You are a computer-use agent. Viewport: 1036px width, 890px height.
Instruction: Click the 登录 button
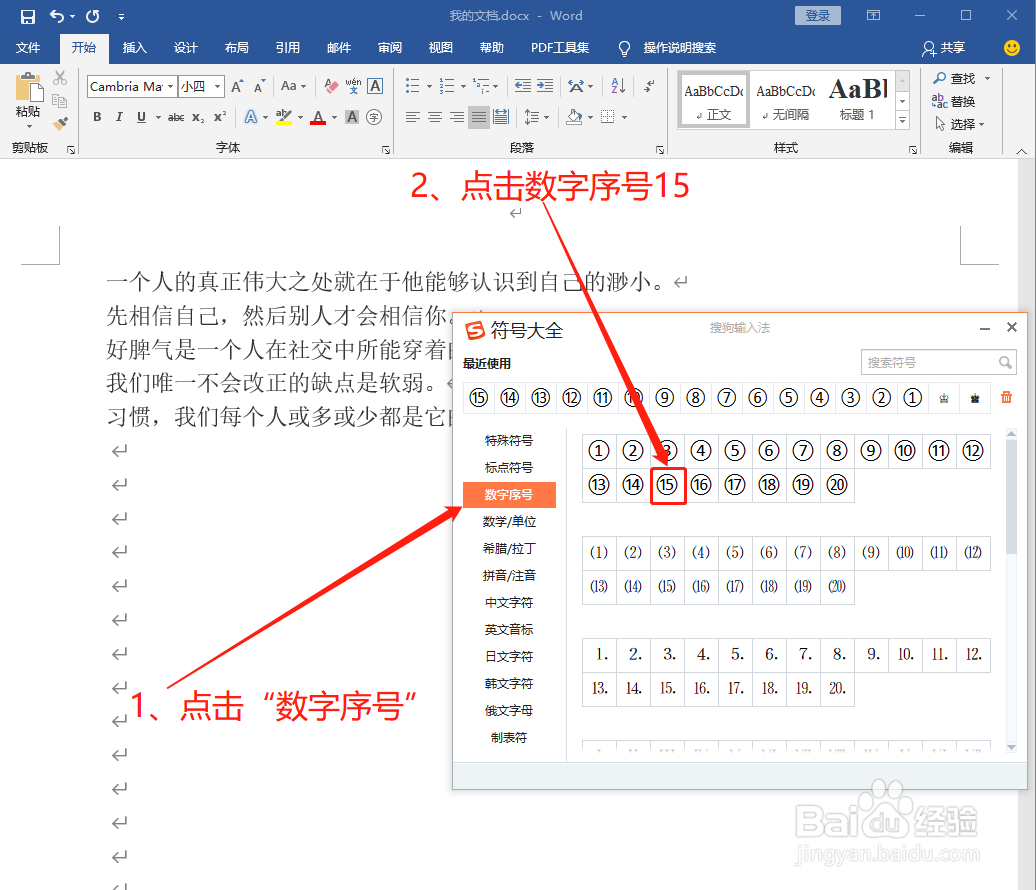(817, 15)
